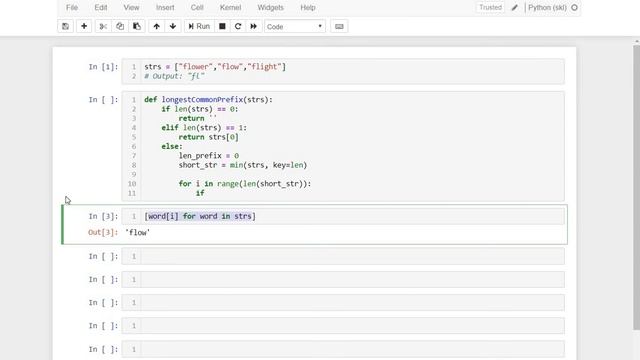640x360 pixels.
Task: Click the Out[3]: prompt label
Action: (x=103, y=233)
